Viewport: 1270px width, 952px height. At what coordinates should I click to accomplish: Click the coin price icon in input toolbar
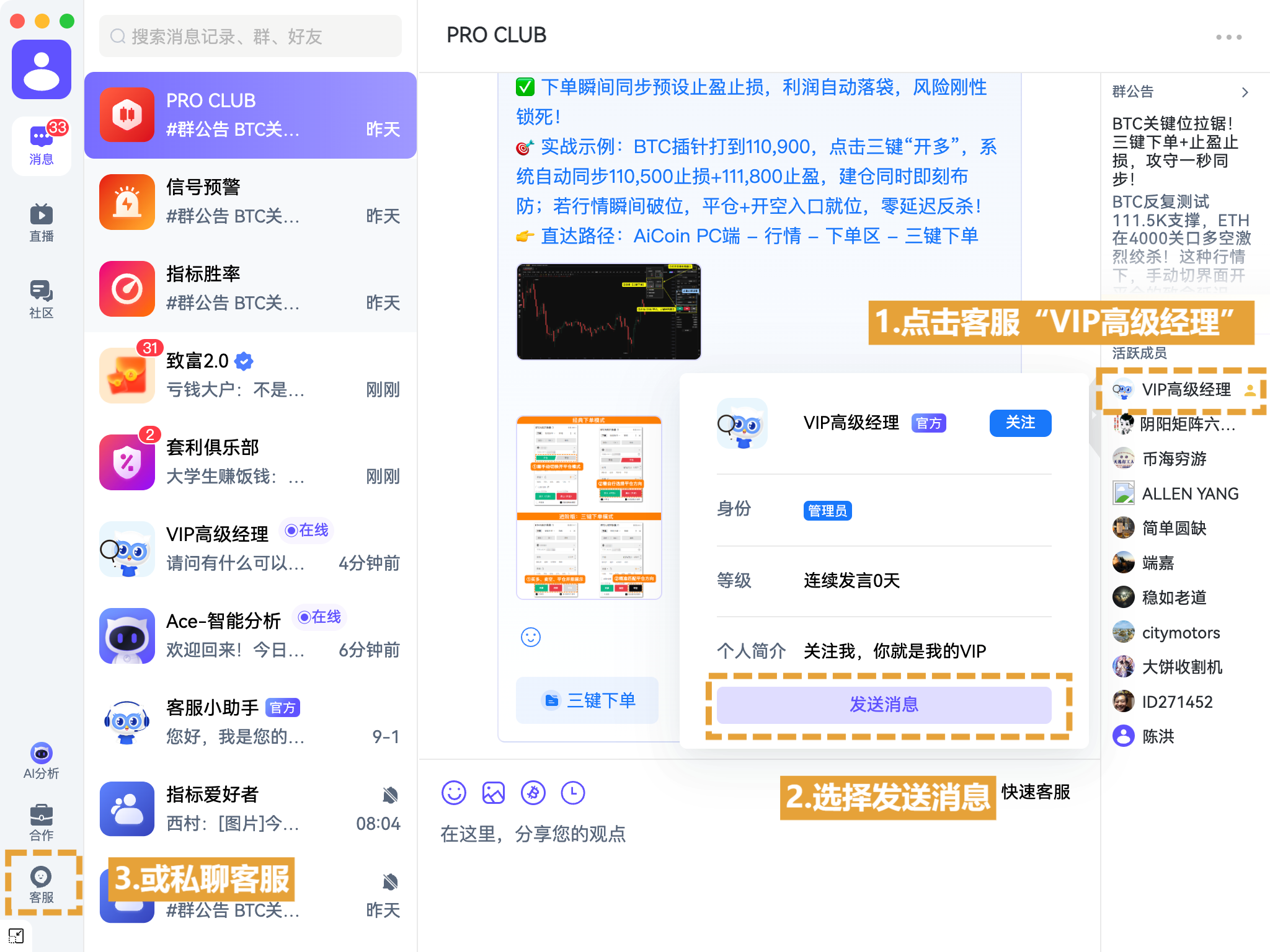click(x=533, y=792)
